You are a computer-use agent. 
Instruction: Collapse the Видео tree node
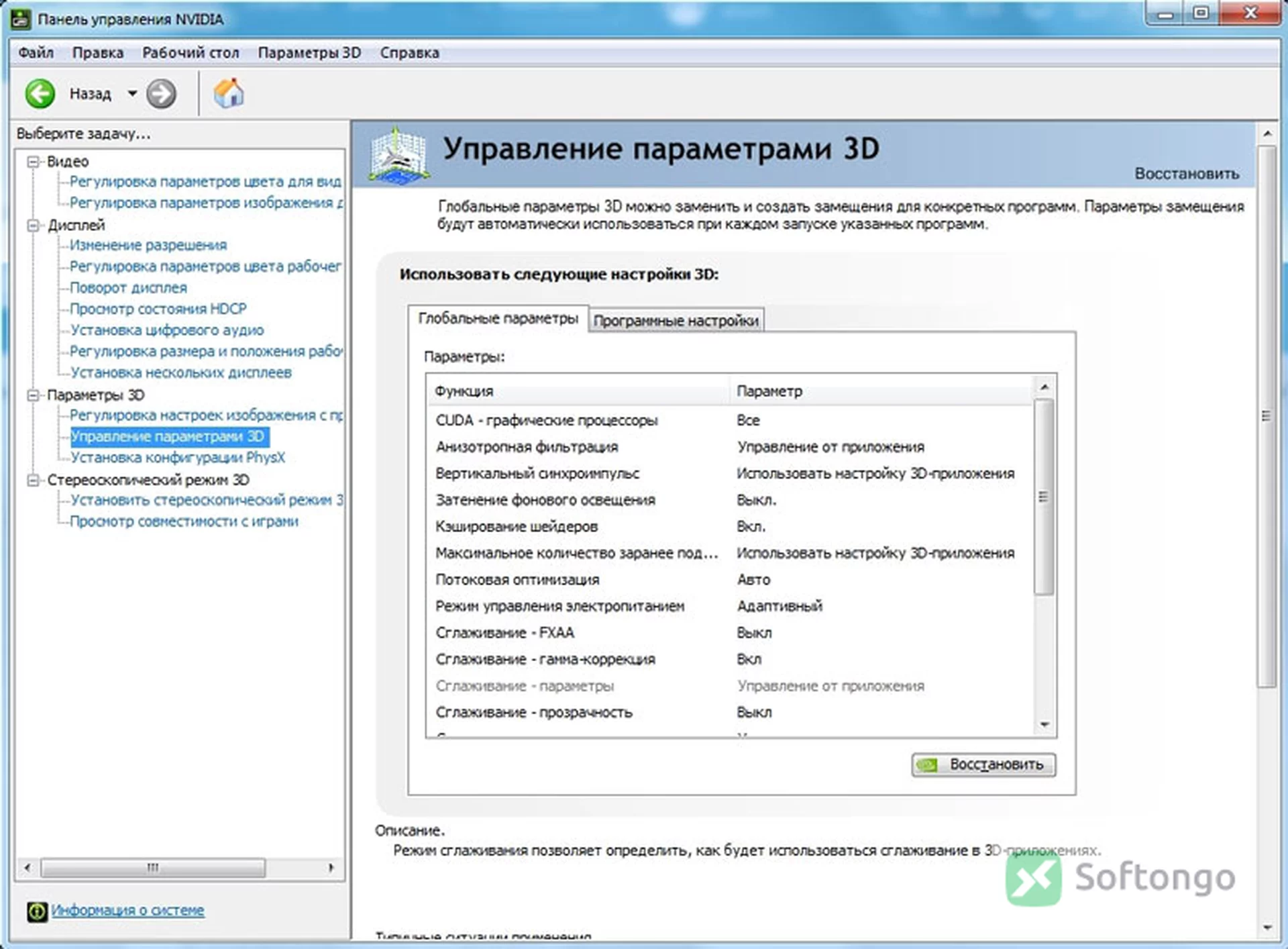coord(33,162)
